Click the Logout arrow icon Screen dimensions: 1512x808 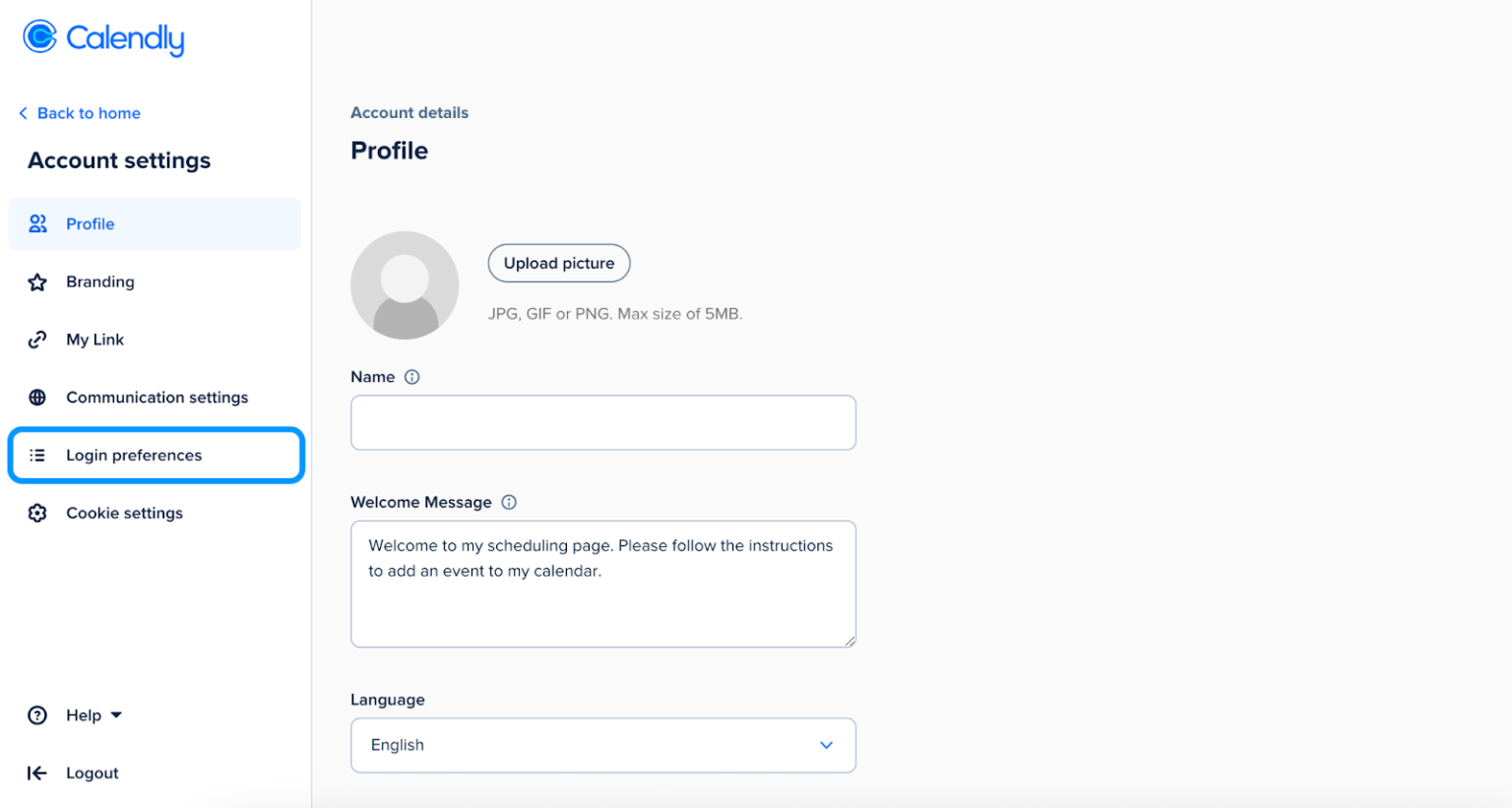pos(37,773)
